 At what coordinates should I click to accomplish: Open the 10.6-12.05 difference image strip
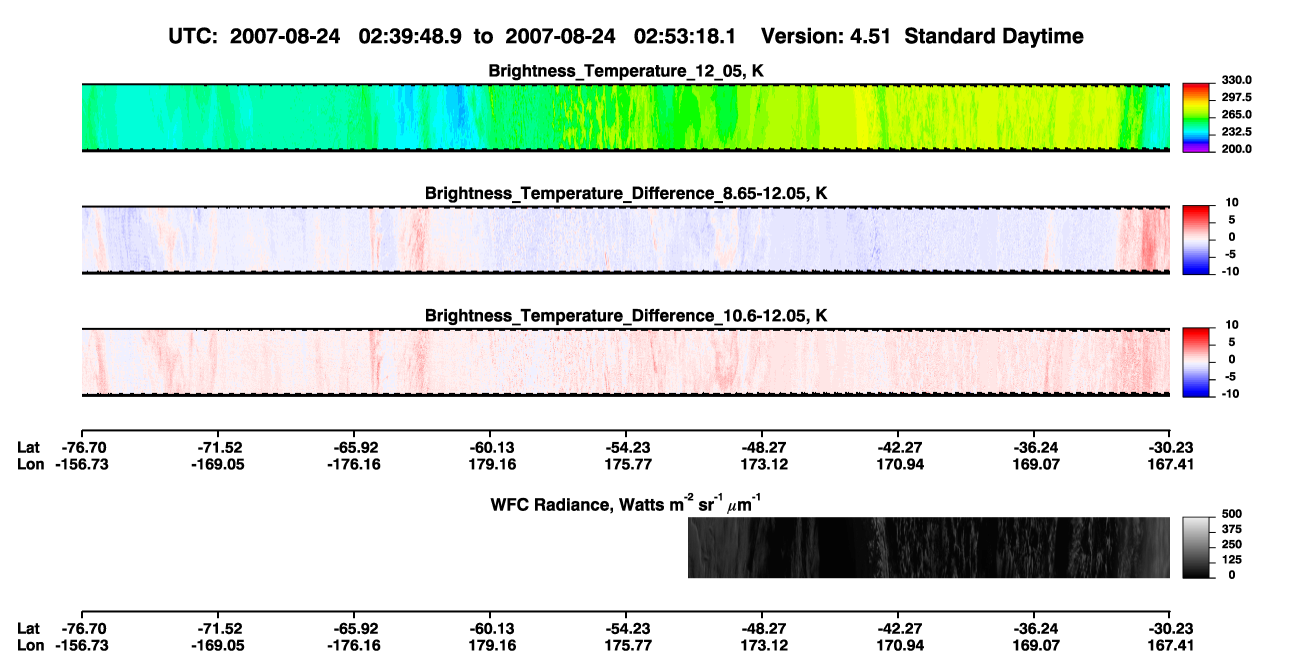(x=625, y=362)
